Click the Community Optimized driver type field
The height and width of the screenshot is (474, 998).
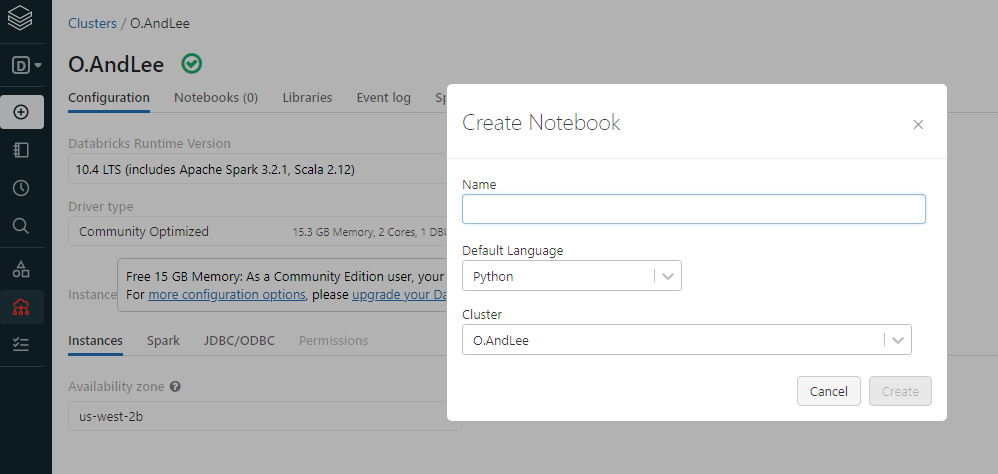pos(258,231)
